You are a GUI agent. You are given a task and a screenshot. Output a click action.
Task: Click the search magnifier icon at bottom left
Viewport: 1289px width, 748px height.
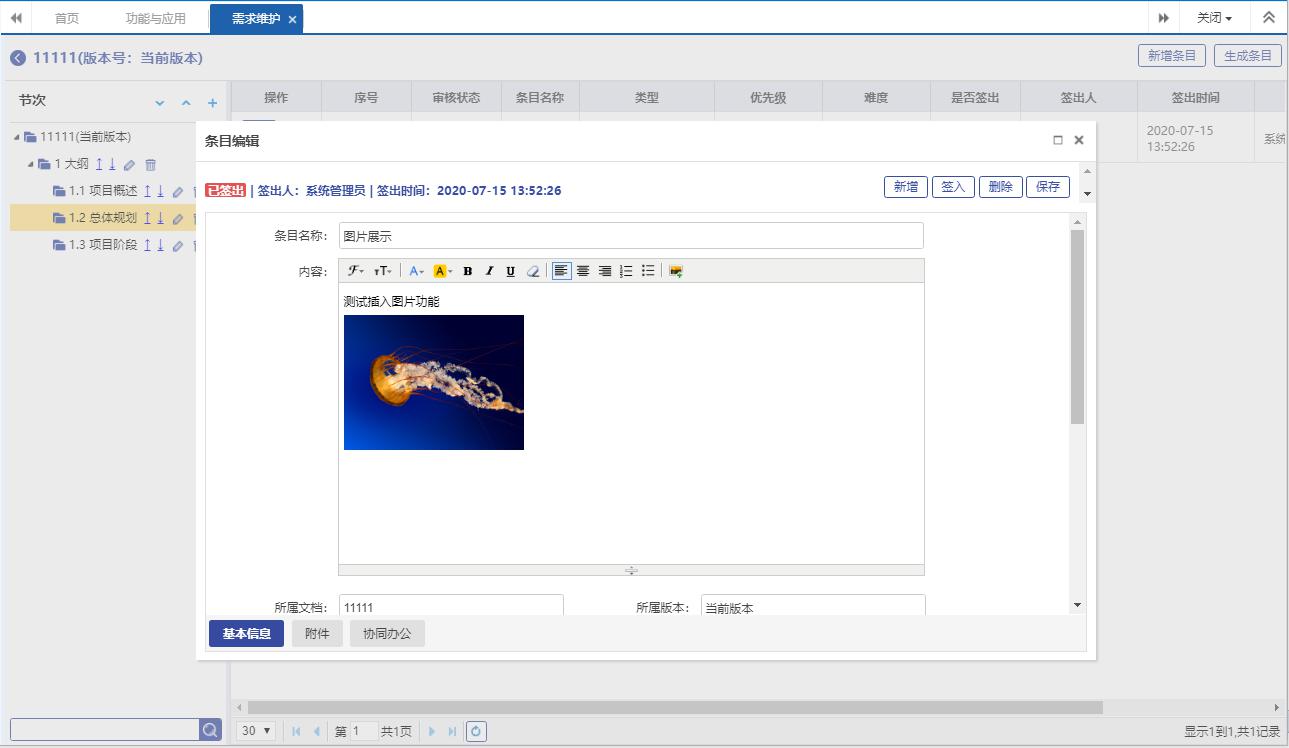210,730
